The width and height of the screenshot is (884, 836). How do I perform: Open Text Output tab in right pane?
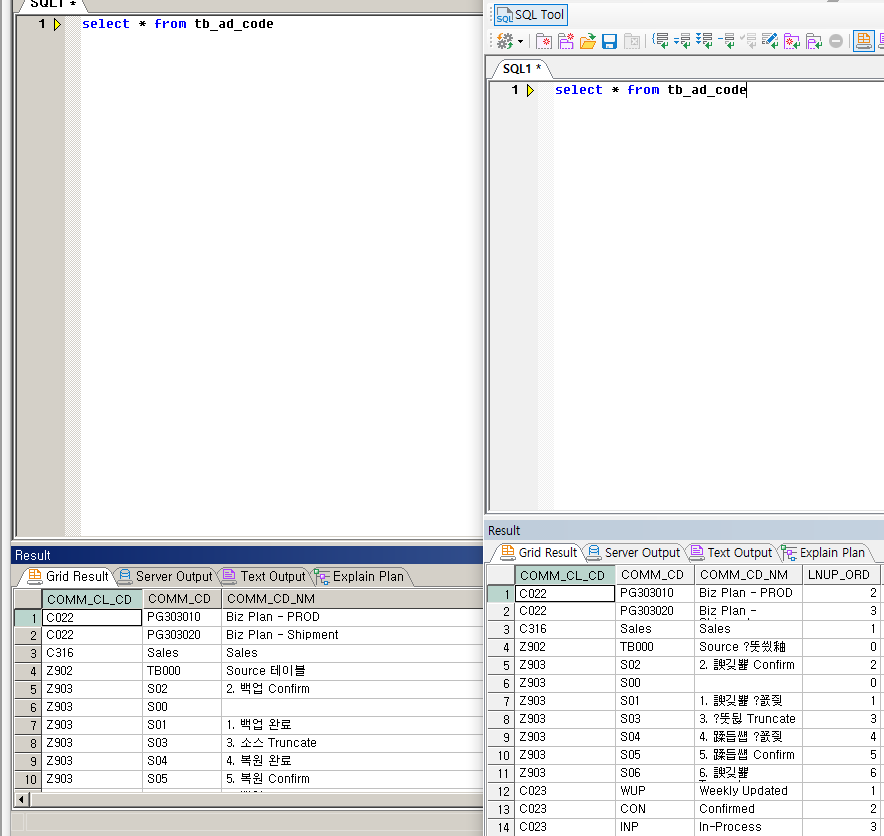731,552
